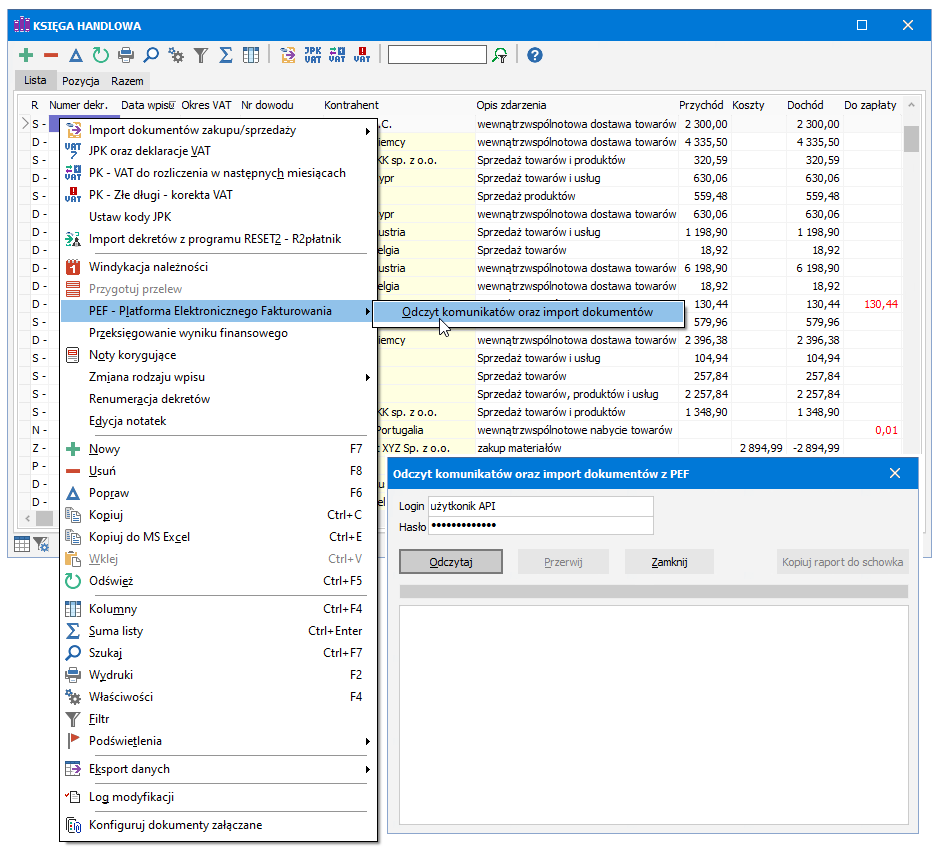The height and width of the screenshot is (849, 939).
Task: Click the JPK VAT toolbar icon
Action: (313, 56)
